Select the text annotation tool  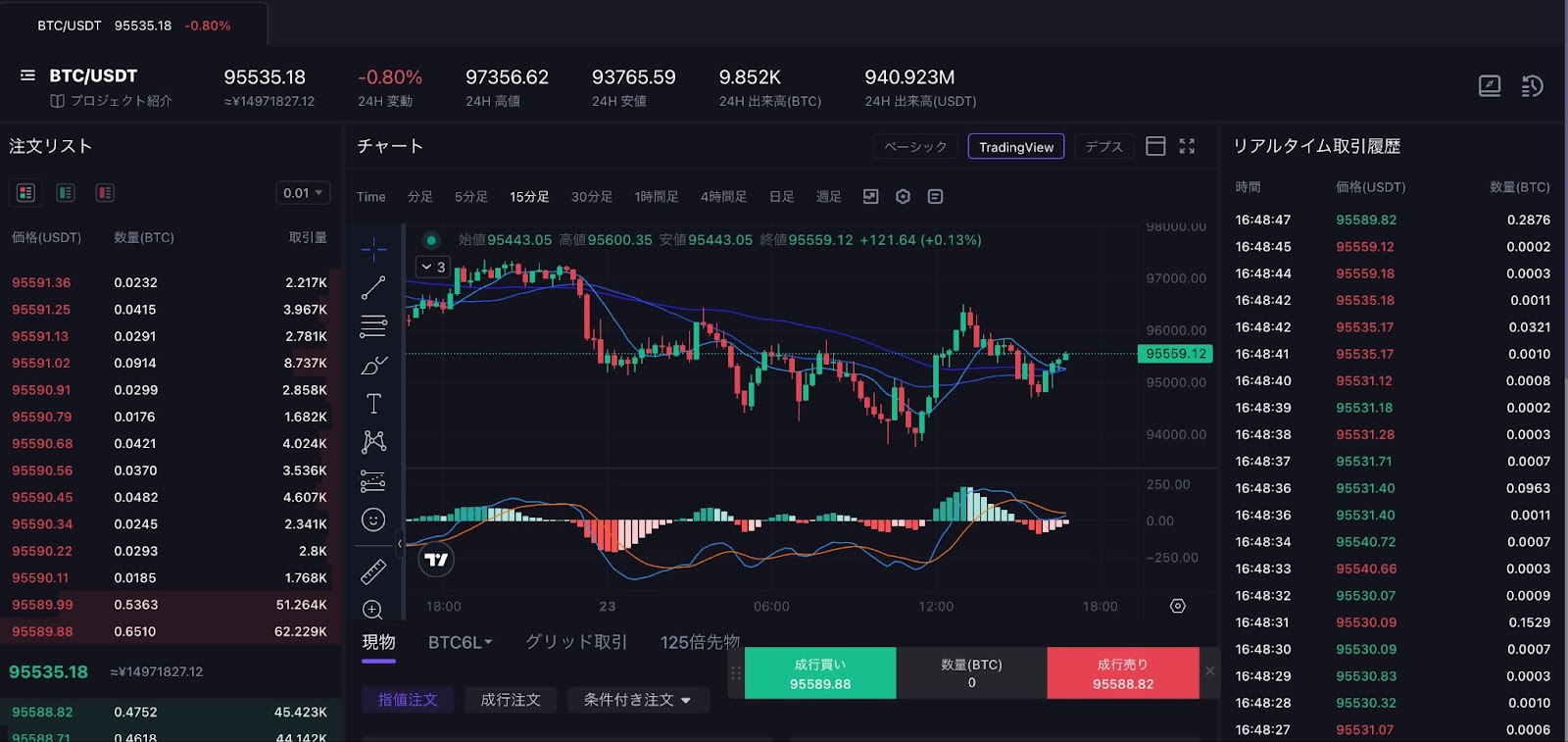click(x=373, y=403)
